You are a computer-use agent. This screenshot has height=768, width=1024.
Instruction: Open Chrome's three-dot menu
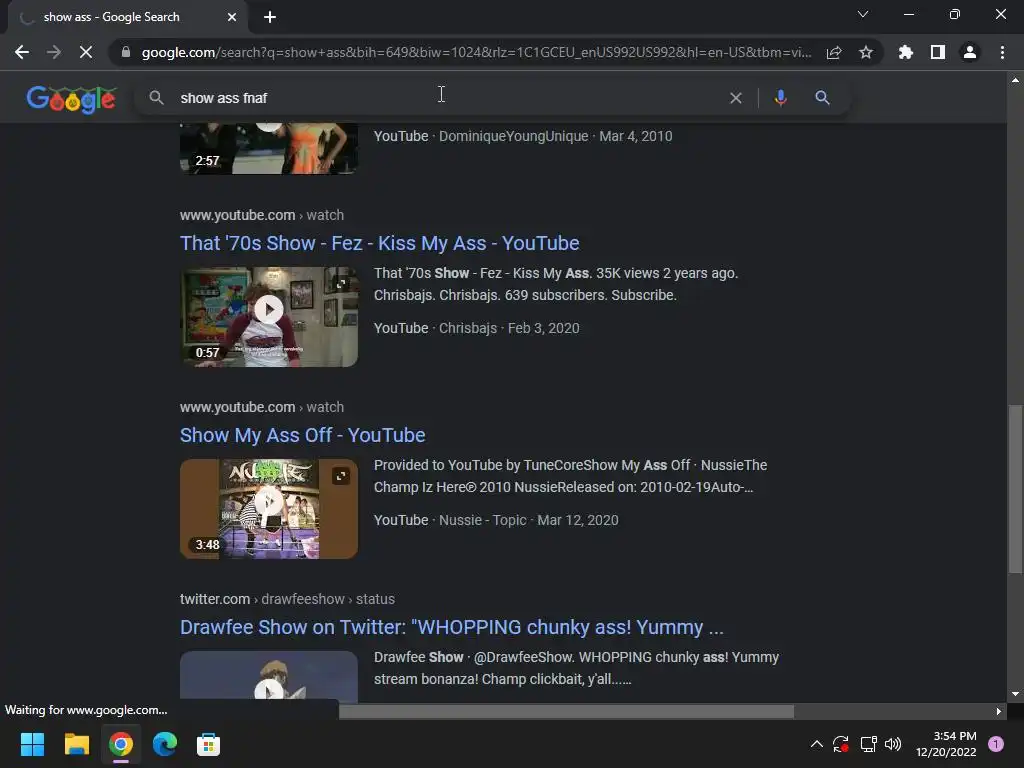click(x=1002, y=52)
